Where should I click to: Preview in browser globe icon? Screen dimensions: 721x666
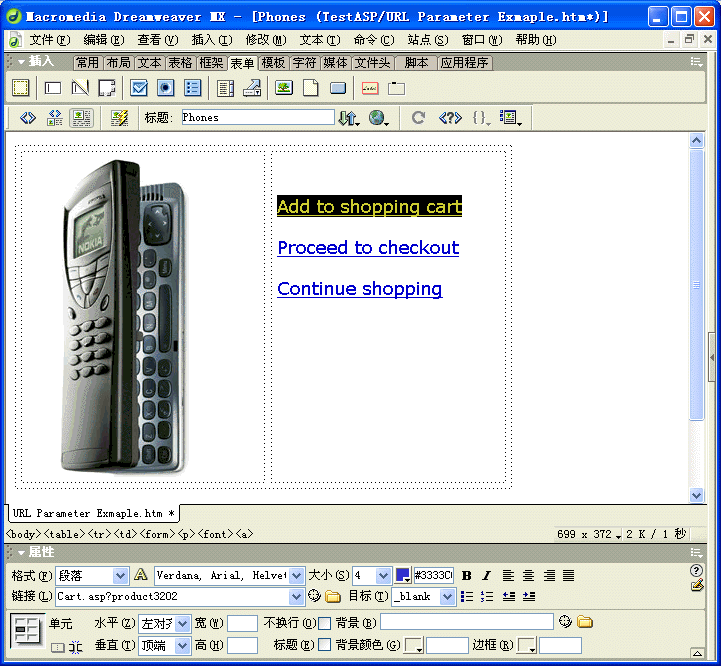coord(379,118)
